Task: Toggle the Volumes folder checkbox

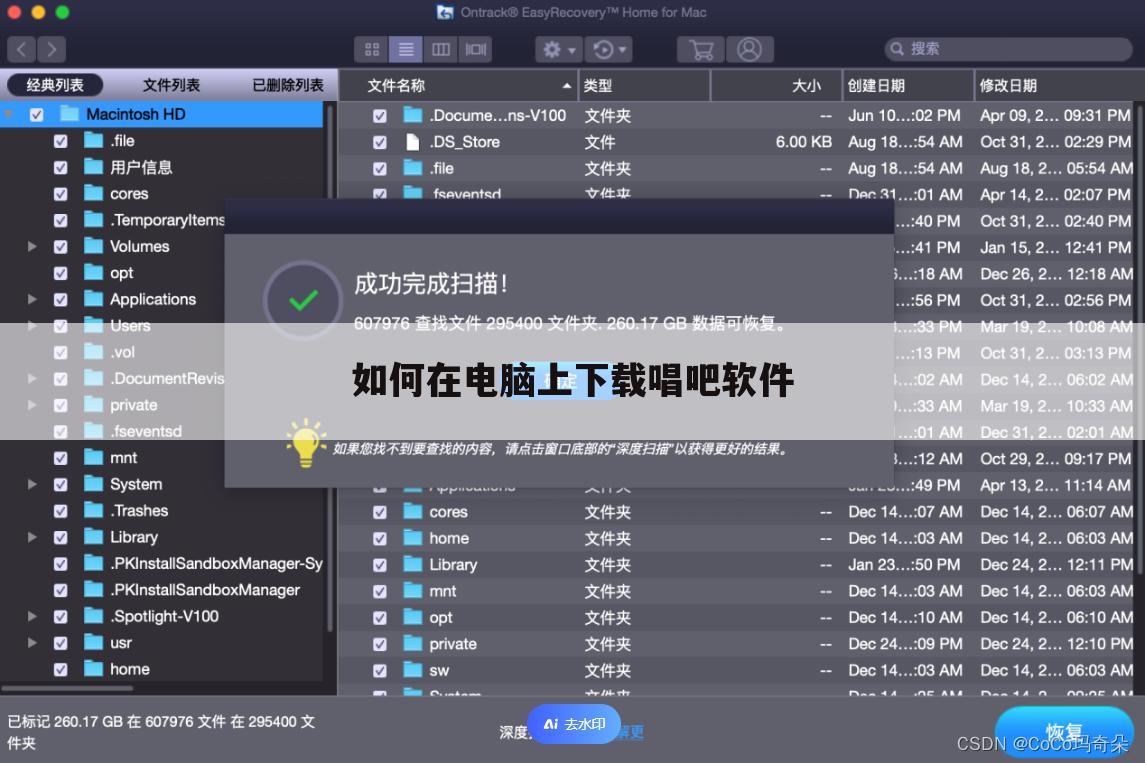Action: tap(61, 247)
